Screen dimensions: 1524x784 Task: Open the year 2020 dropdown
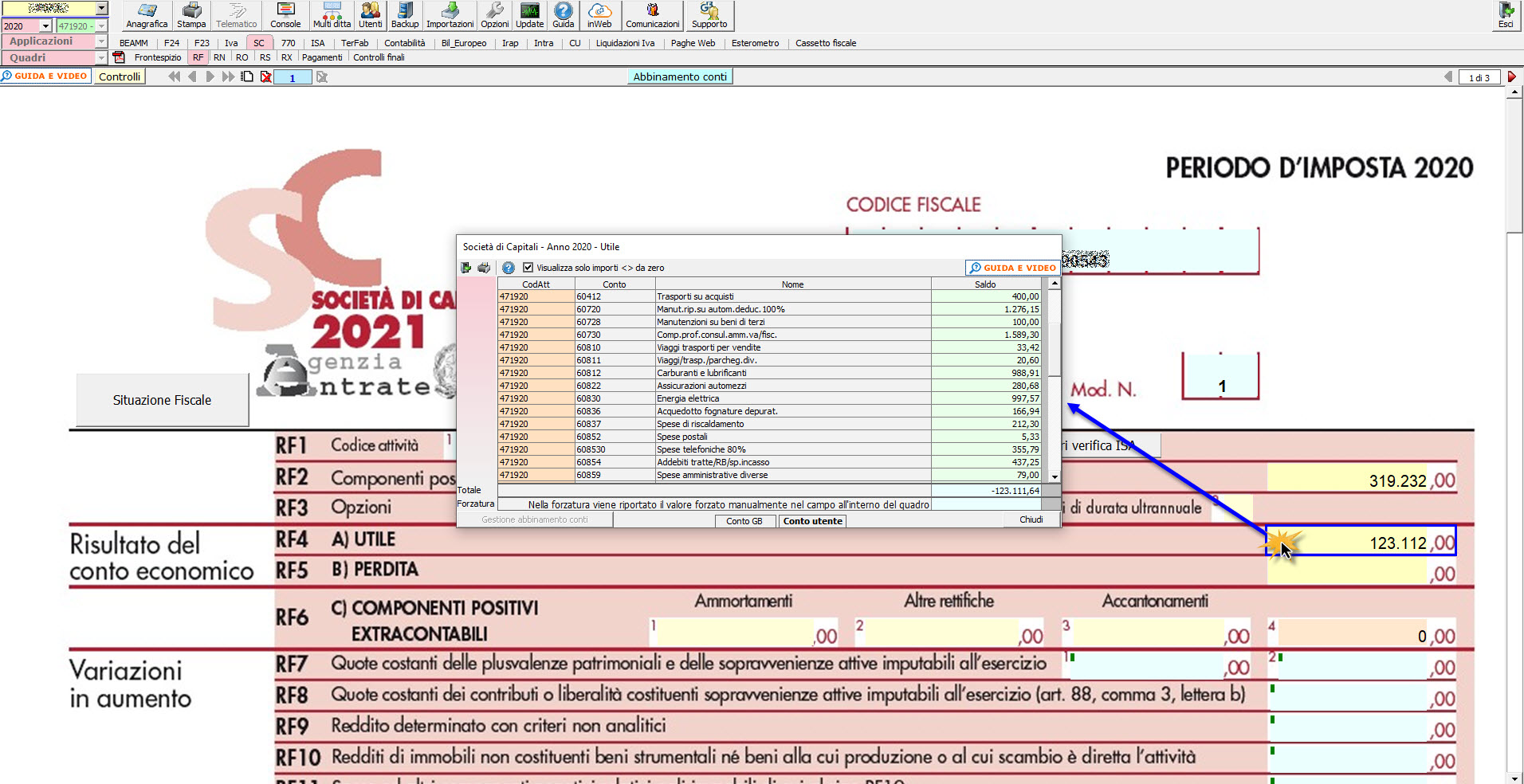tap(45, 25)
